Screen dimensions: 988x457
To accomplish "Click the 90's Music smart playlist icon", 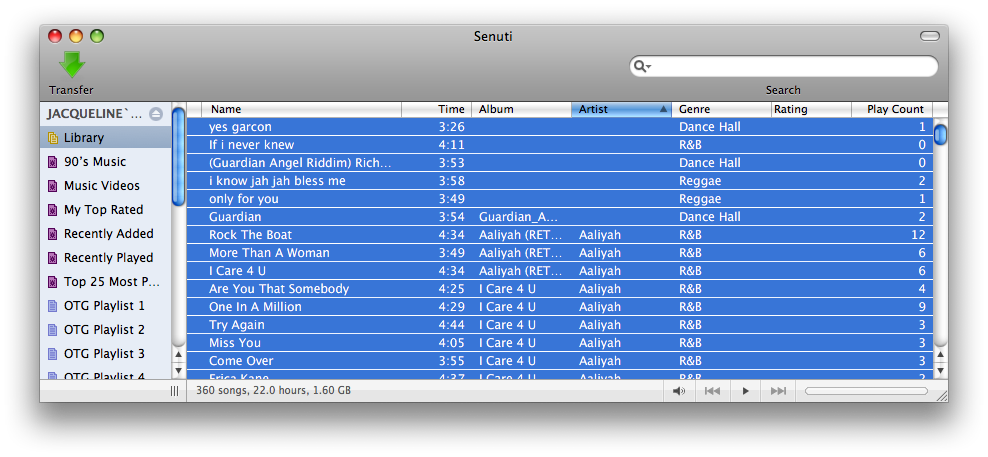I will (53, 162).
